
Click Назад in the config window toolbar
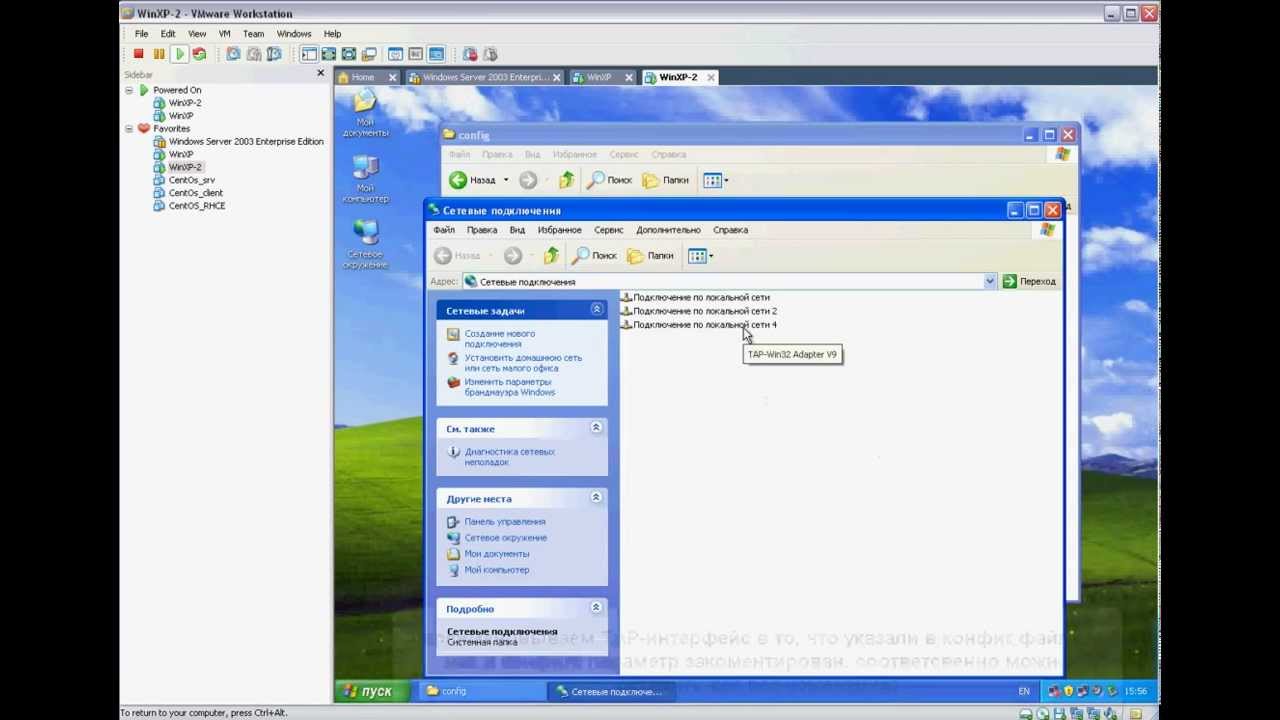pos(473,180)
